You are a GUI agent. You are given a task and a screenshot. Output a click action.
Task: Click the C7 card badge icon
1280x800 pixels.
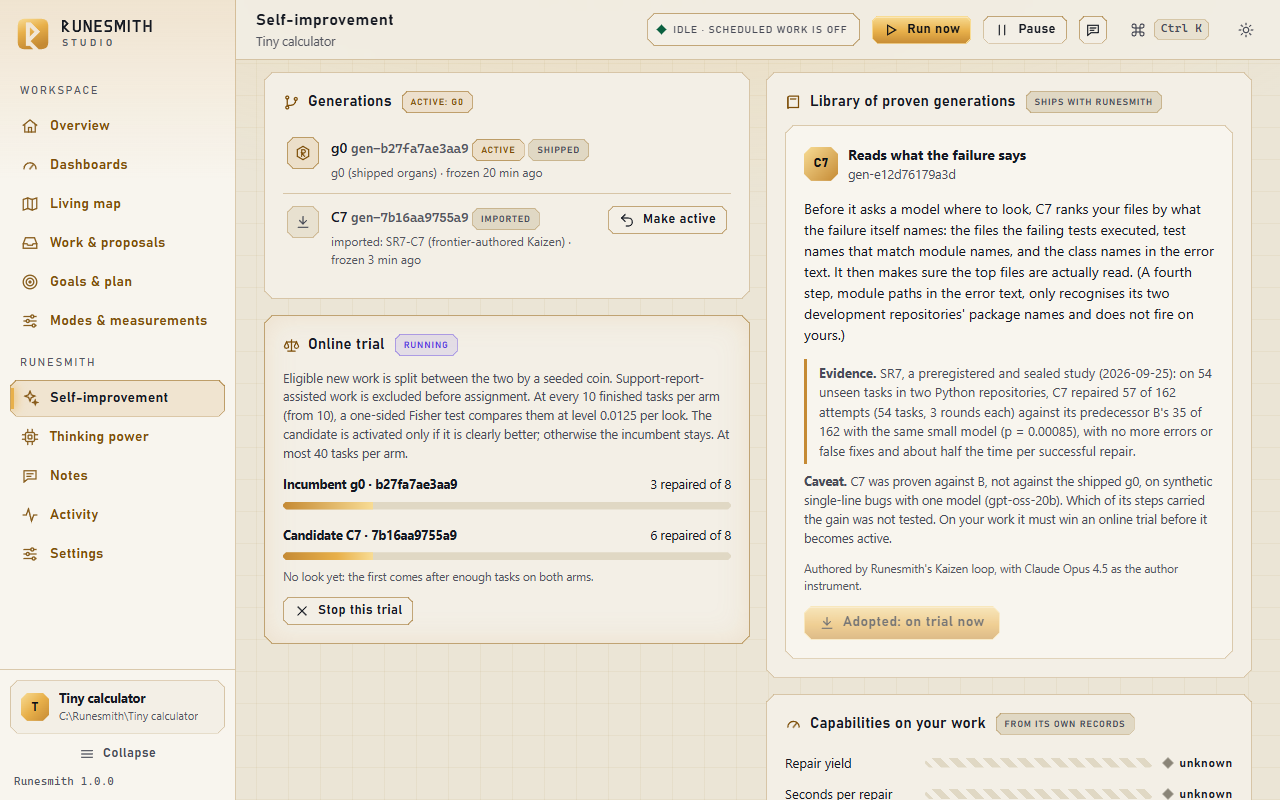[x=821, y=164]
